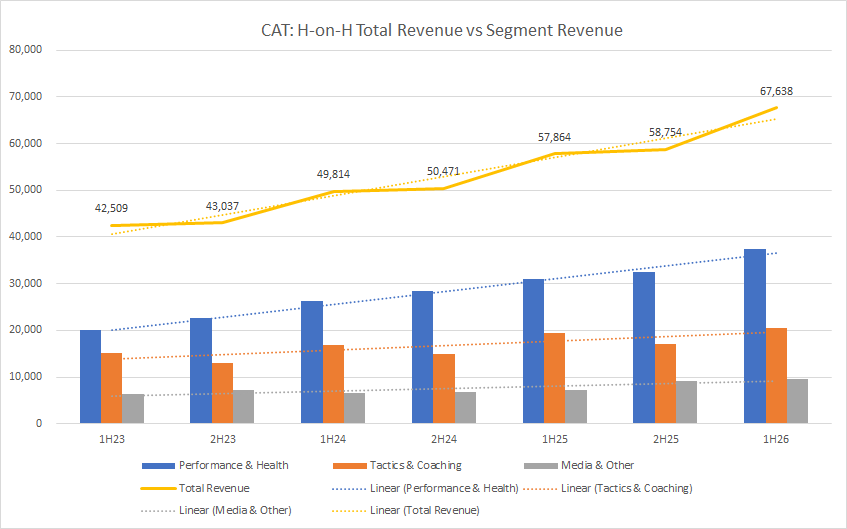Viewport: 847px width, 529px height.
Task: Select Linear (Tactics & Coaching) legend entry
Action: 623,488
